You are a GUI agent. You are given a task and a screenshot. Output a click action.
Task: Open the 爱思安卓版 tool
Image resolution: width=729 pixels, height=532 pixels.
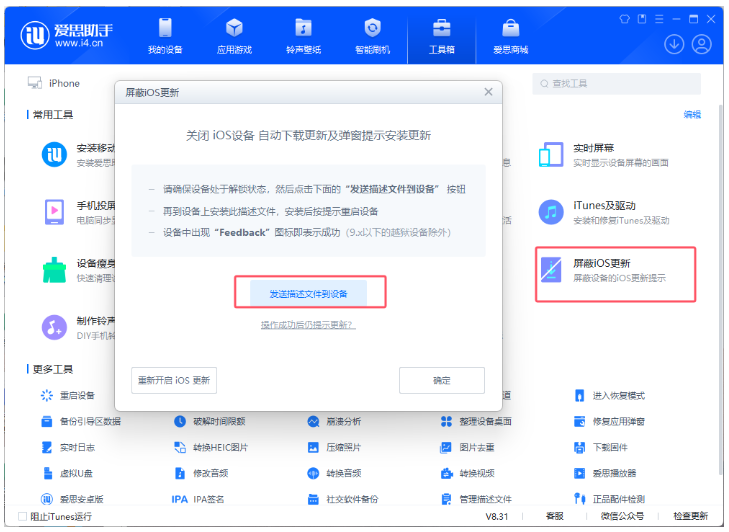coord(72,499)
